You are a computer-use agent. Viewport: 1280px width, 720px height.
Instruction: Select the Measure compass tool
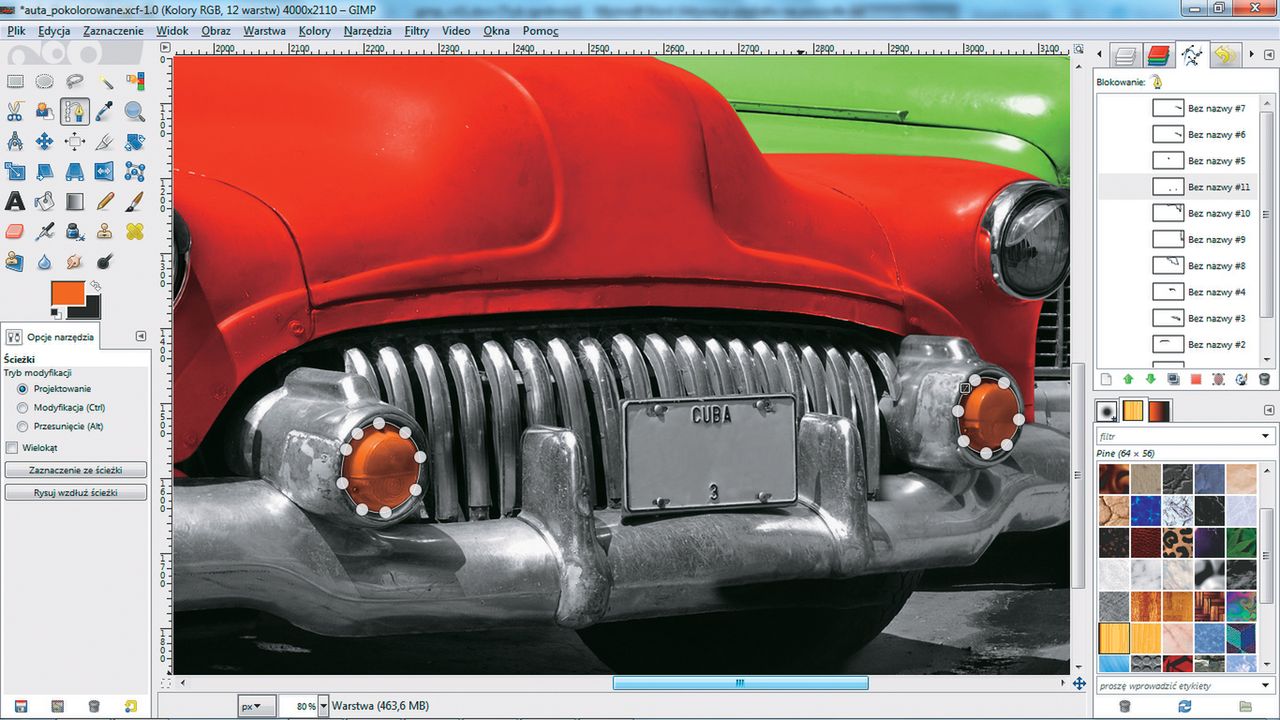15,142
